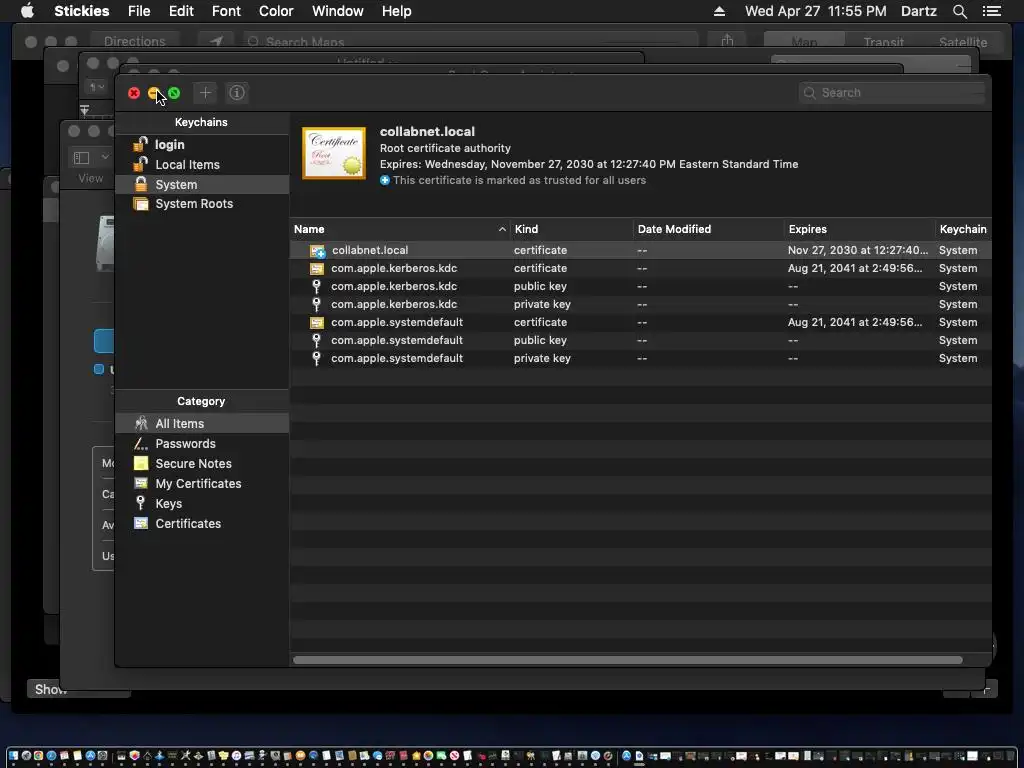Open Notification Center list icon
This screenshot has height=768, width=1024.
pos(991,11)
